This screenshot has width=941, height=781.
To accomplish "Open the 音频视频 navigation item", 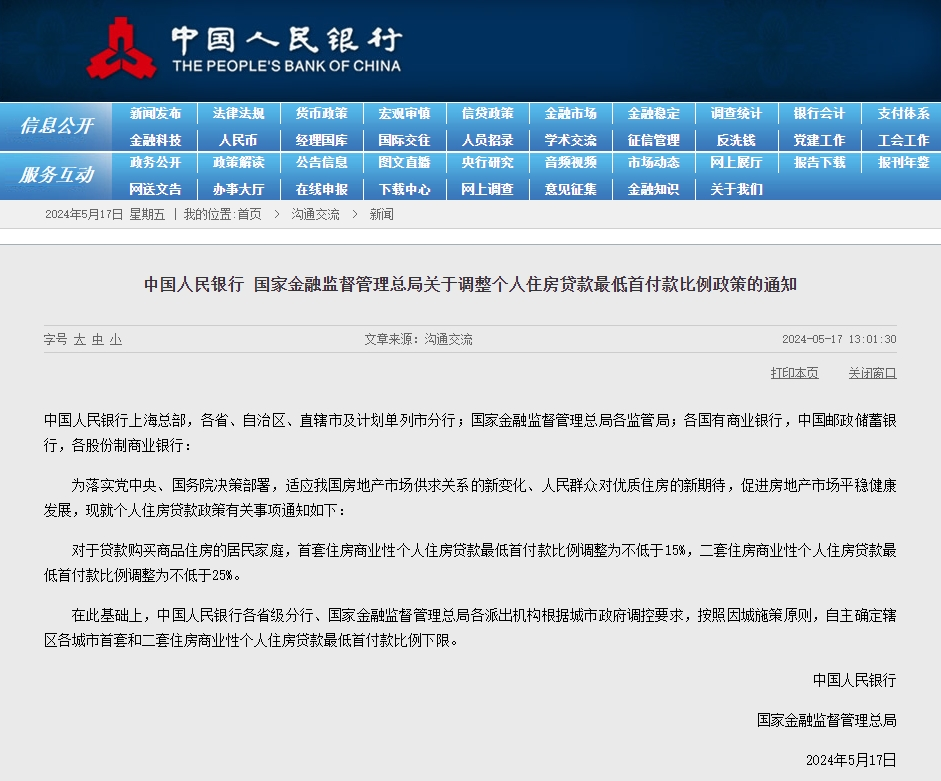I will [x=570, y=164].
